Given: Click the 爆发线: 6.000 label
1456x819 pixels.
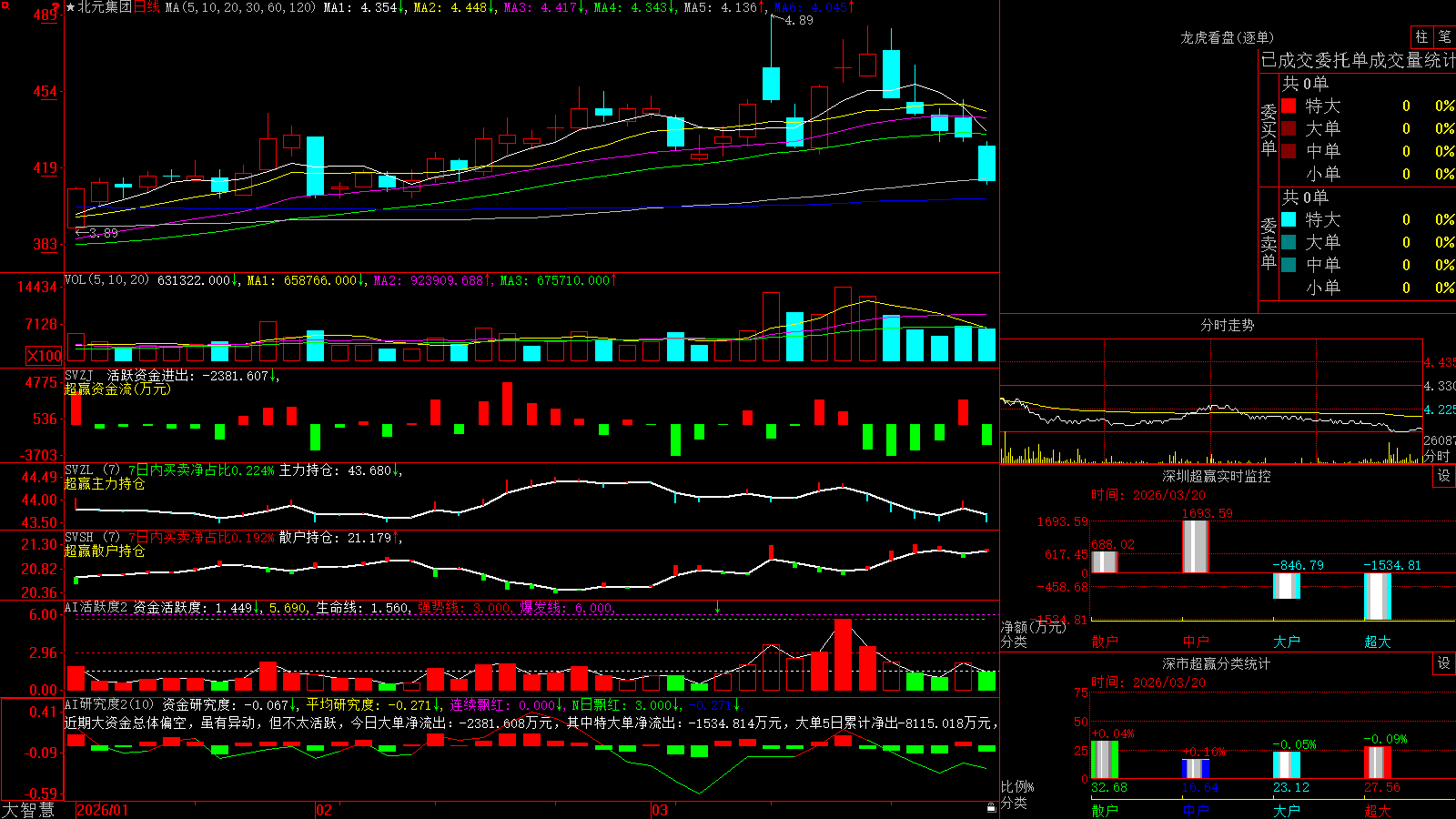Looking at the screenshot, I should coord(568,607).
